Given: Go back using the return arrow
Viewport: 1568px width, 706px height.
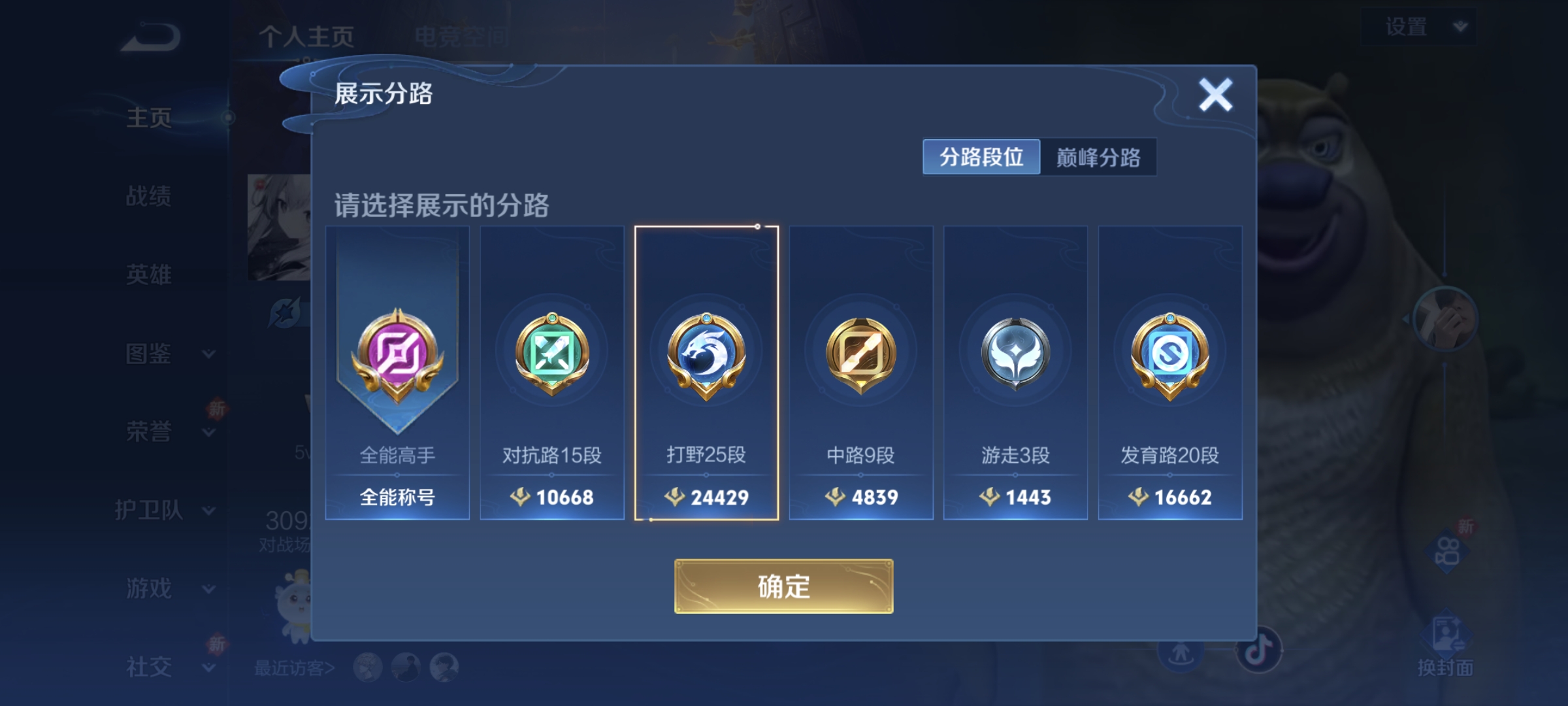Looking at the screenshot, I should [x=152, y=37].
